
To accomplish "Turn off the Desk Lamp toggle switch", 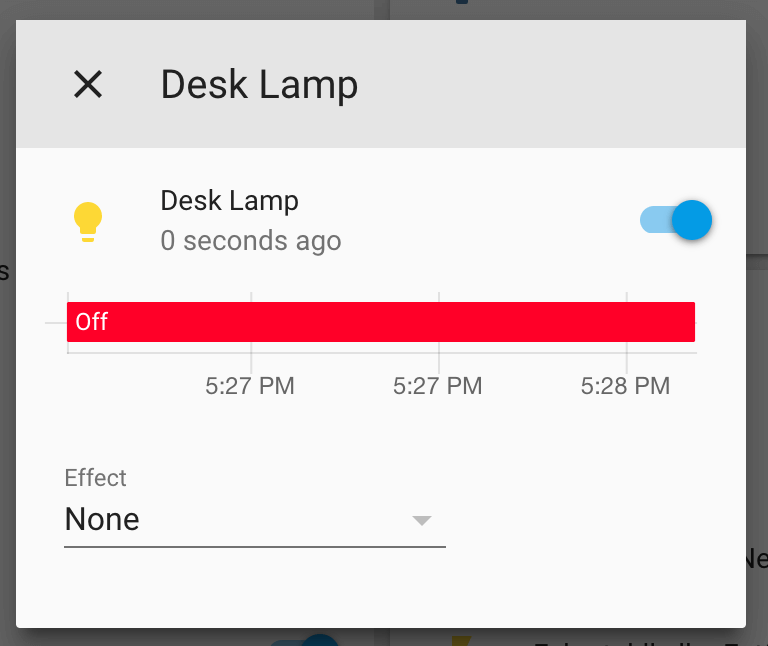I will point(677,220).
